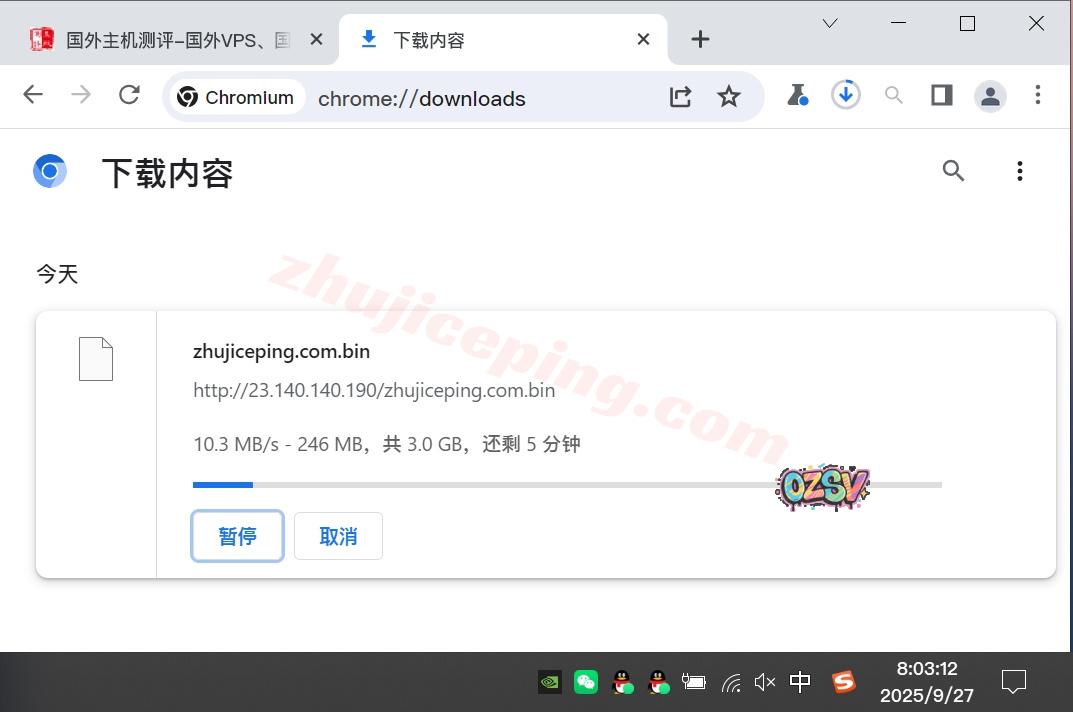1073x712 pixels.
Task: Click the zhujiceping.com.bin download URL link
Action: (374, 390)
